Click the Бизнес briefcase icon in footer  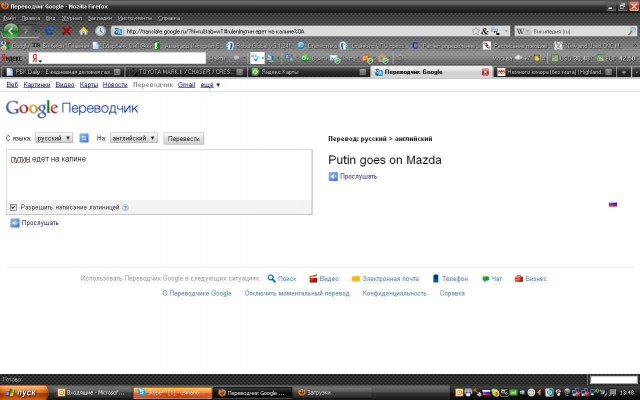(519, 279)
